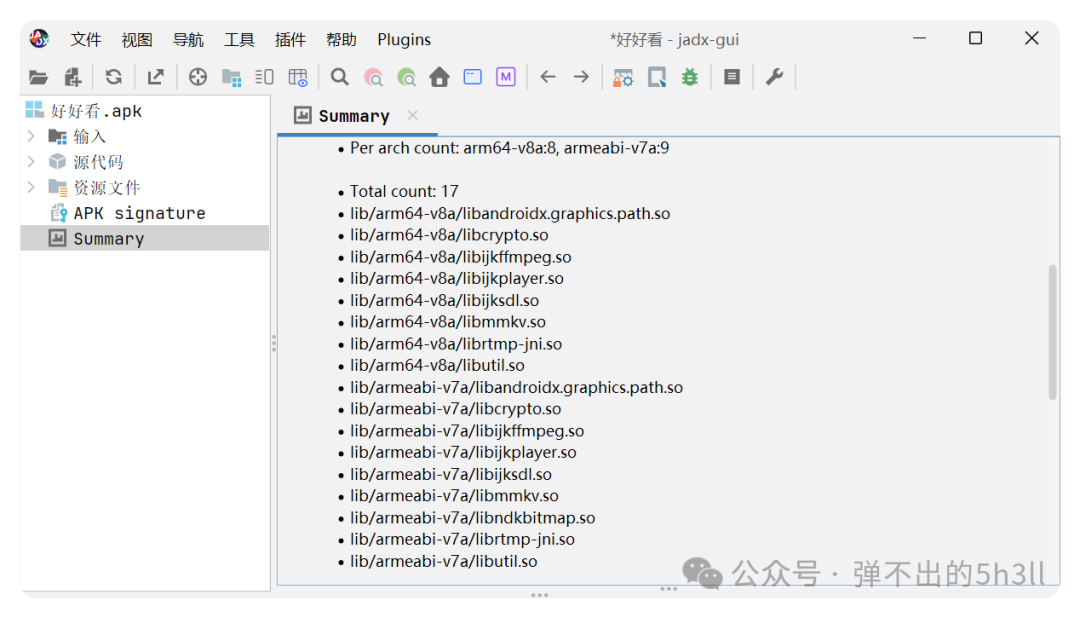The width and height of the screenshot is (1080, 618).
Task: Navigate back with left arrow
Action: [548, 77]
